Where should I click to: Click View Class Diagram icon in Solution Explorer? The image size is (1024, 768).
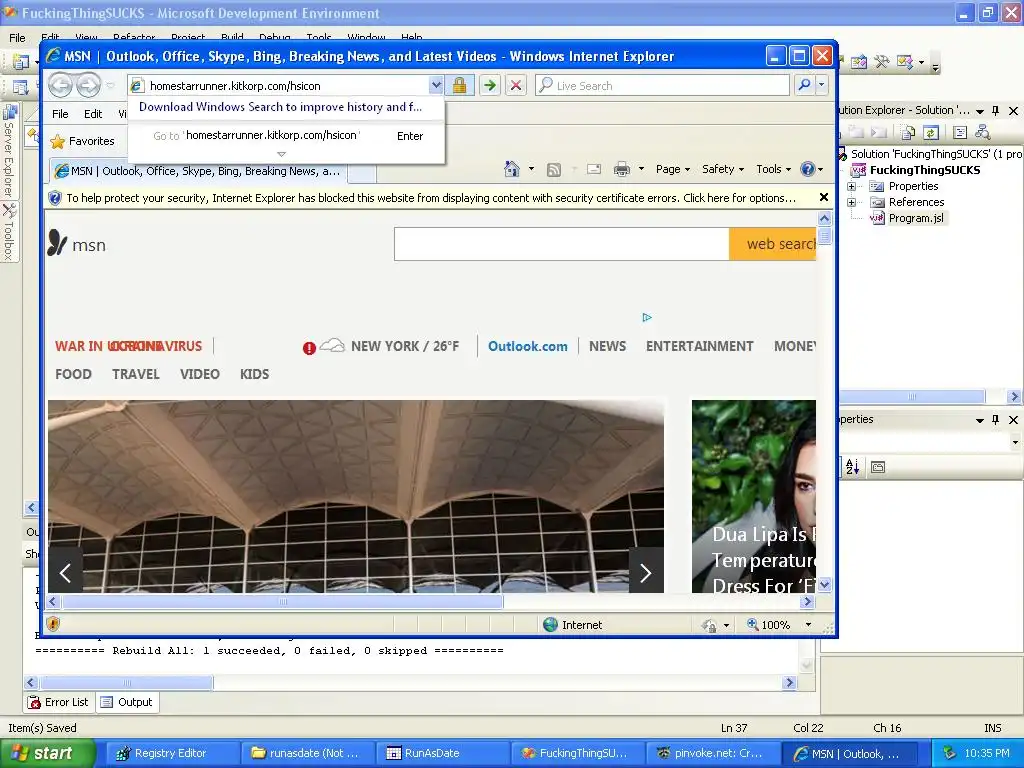click(982, 133)
